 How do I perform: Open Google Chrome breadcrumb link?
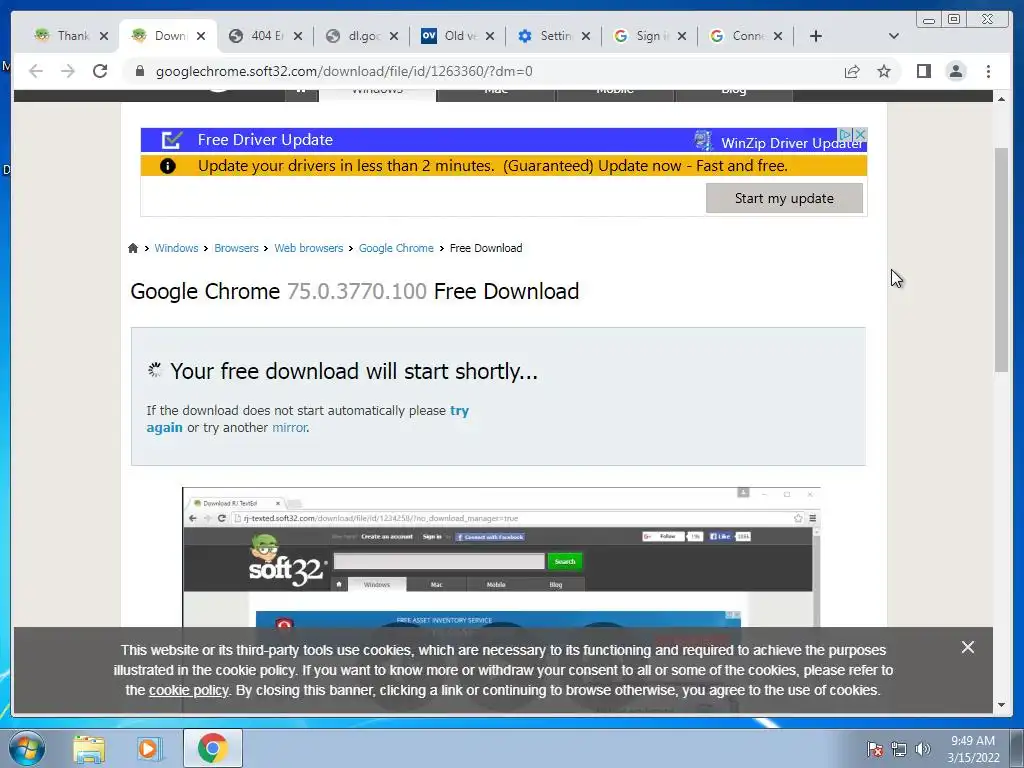396,248
